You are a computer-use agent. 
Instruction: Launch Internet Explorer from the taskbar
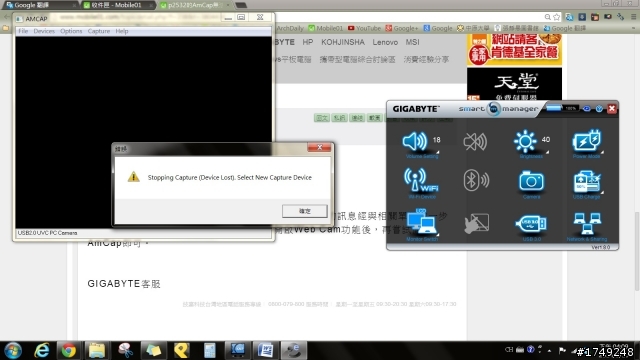42,351
